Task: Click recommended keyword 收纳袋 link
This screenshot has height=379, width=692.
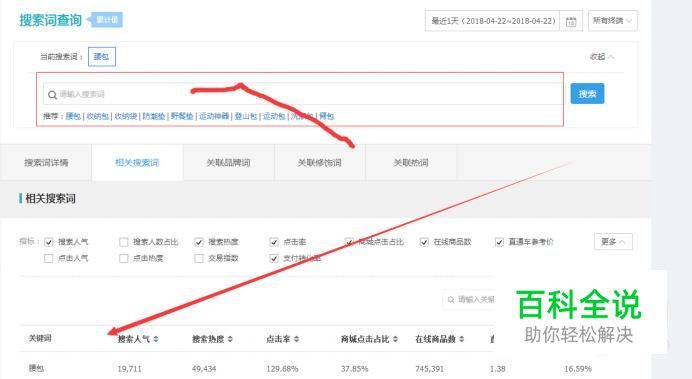Action: point(126,116)
